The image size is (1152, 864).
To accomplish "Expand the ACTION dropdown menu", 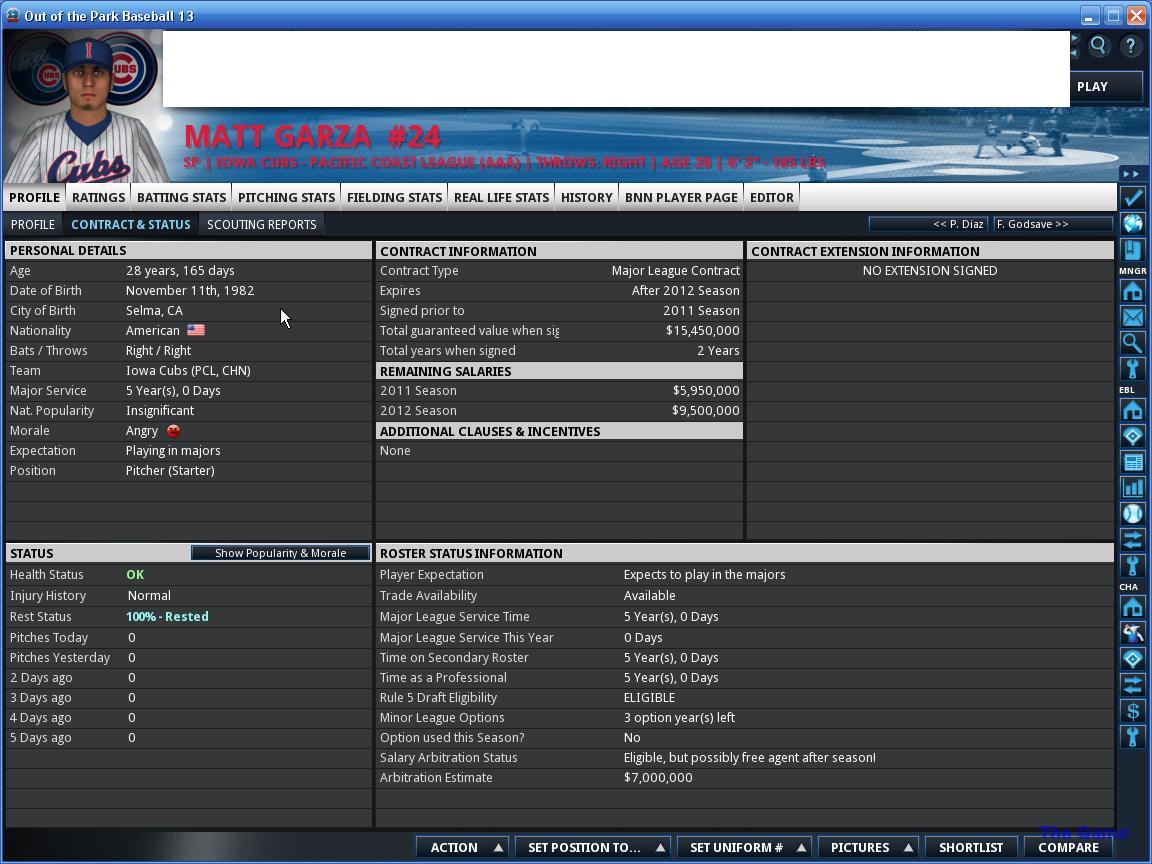I will tap(462, 847).
